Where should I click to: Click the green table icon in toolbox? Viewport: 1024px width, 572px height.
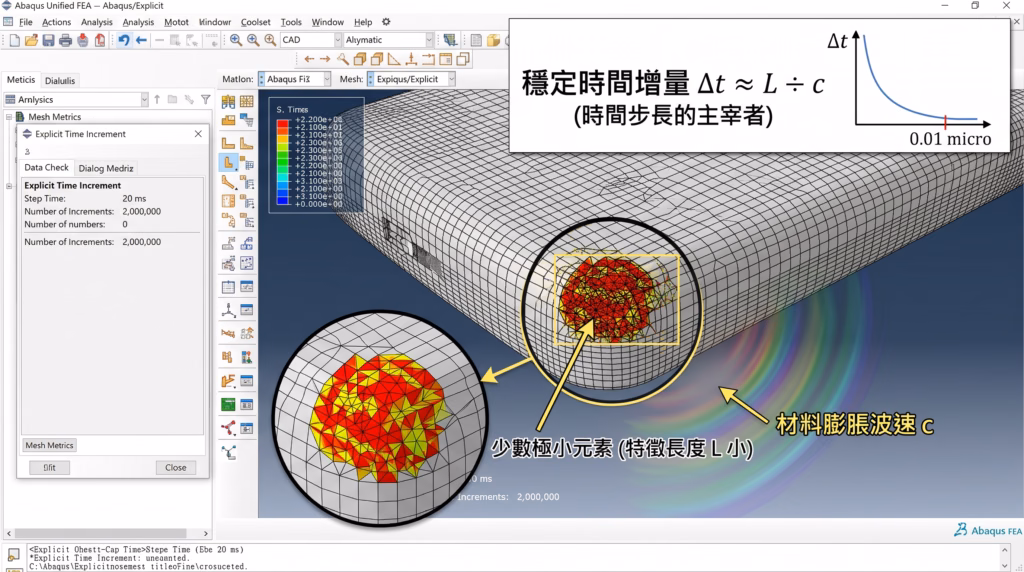(229, 405)
